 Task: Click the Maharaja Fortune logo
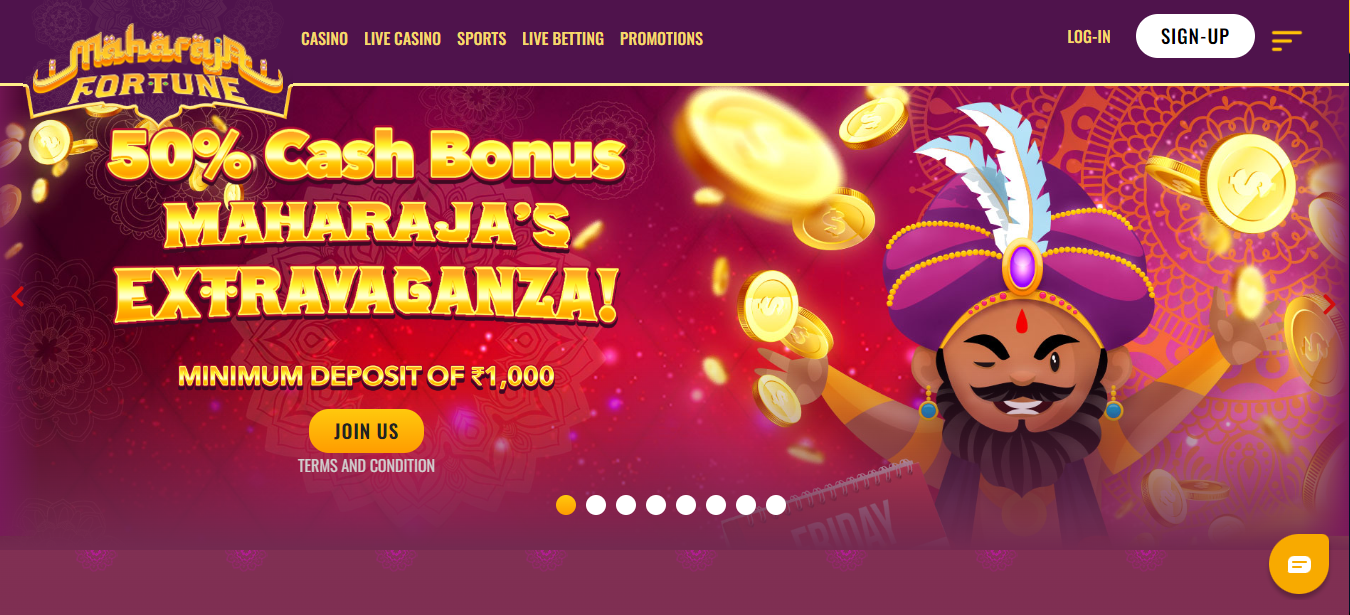[x=159, y=74]
